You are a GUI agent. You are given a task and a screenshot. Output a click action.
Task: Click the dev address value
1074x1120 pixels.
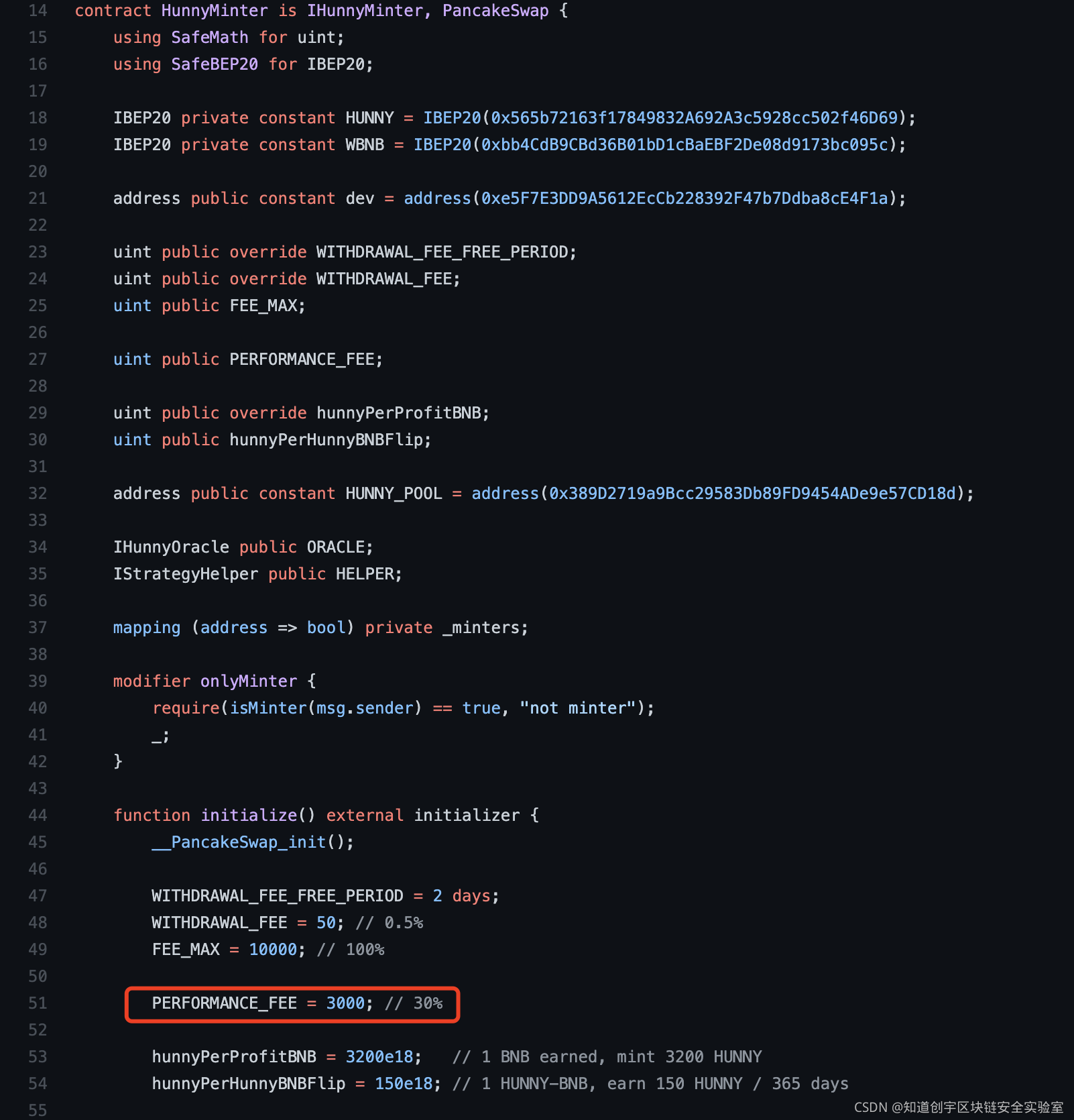pos(684,199)
